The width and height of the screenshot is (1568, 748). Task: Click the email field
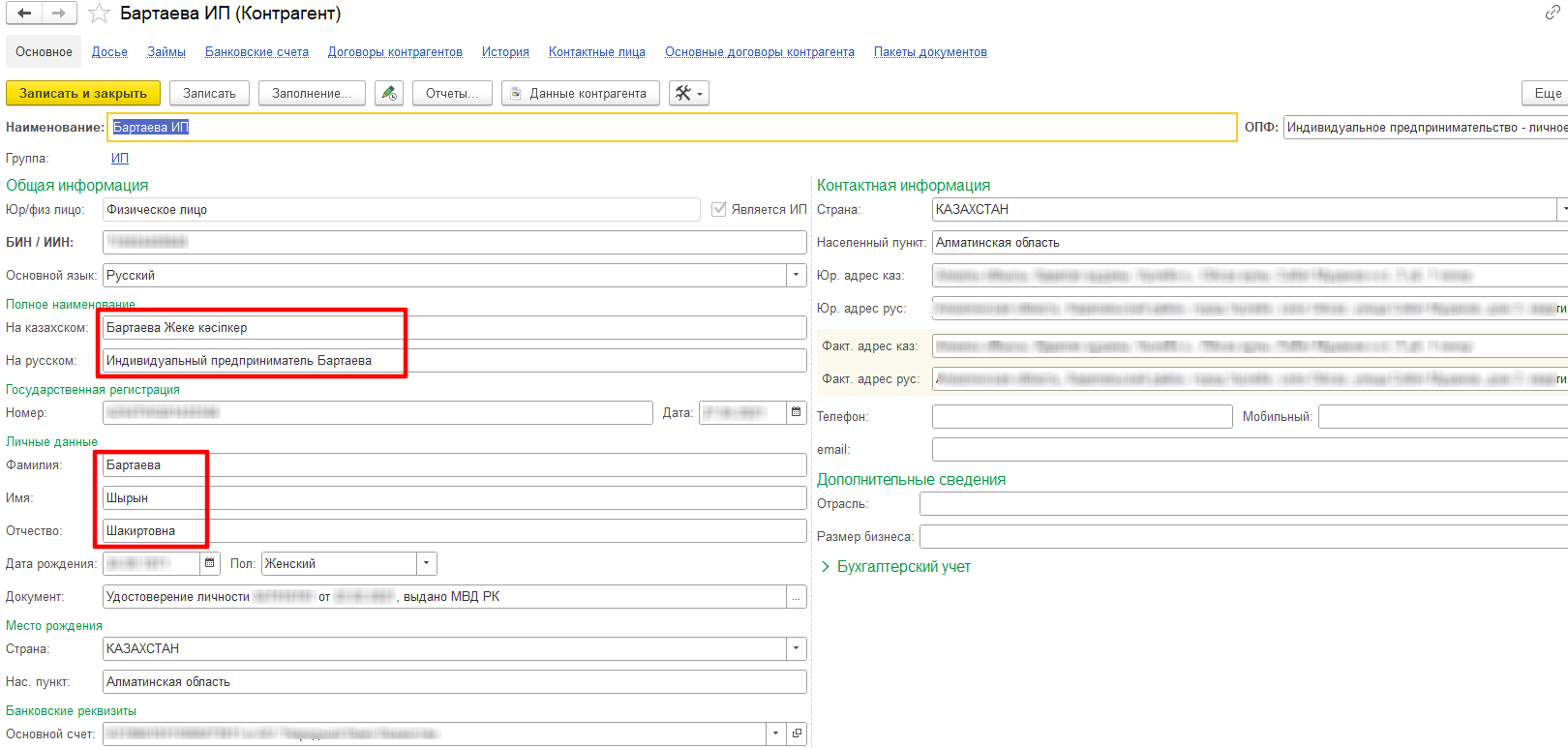tap(1250, 450)
